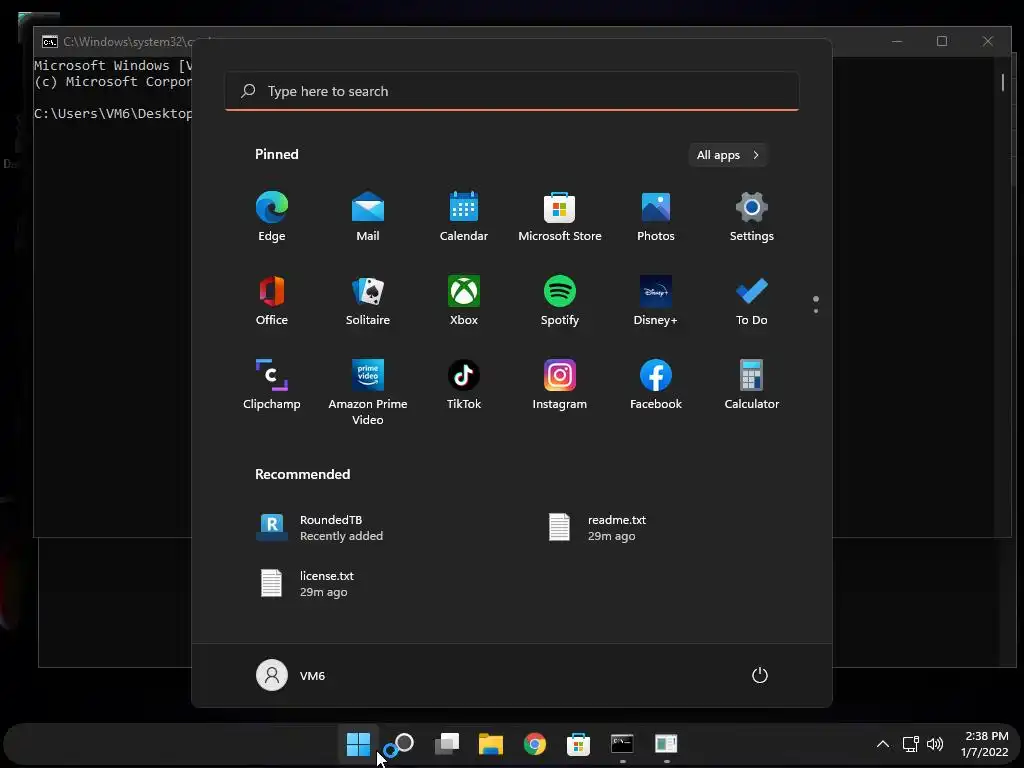The image size is (1024, 768).
Task: Open Settings from pinned apps
Action: [x=752, y=217]
